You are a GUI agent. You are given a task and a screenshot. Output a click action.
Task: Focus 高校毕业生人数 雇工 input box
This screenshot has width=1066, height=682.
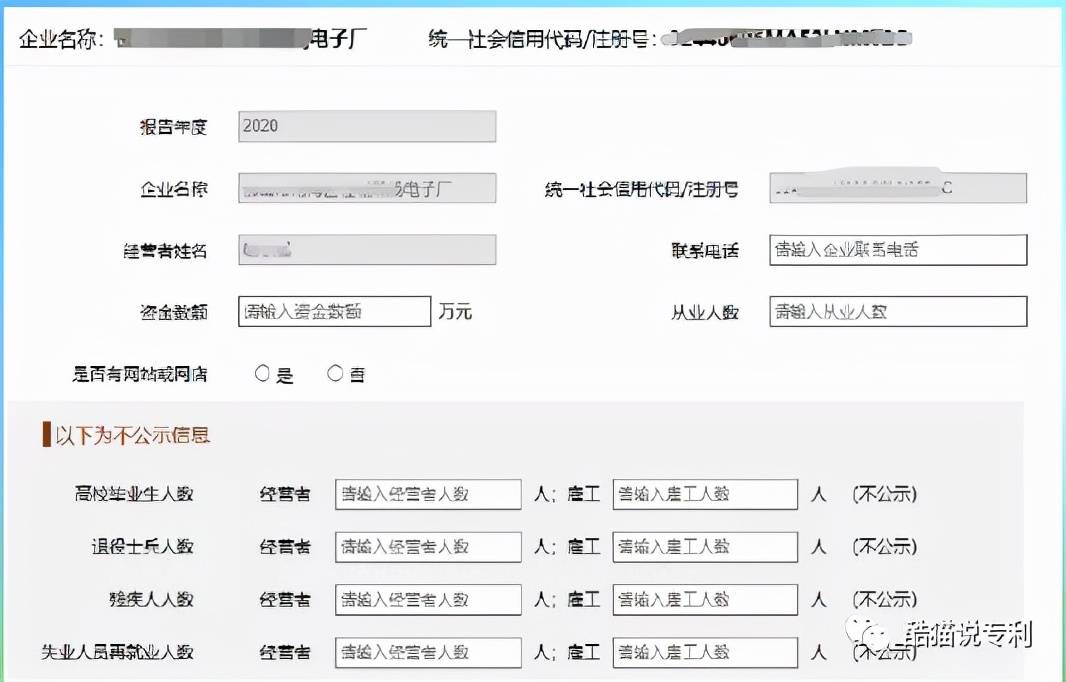705,494
